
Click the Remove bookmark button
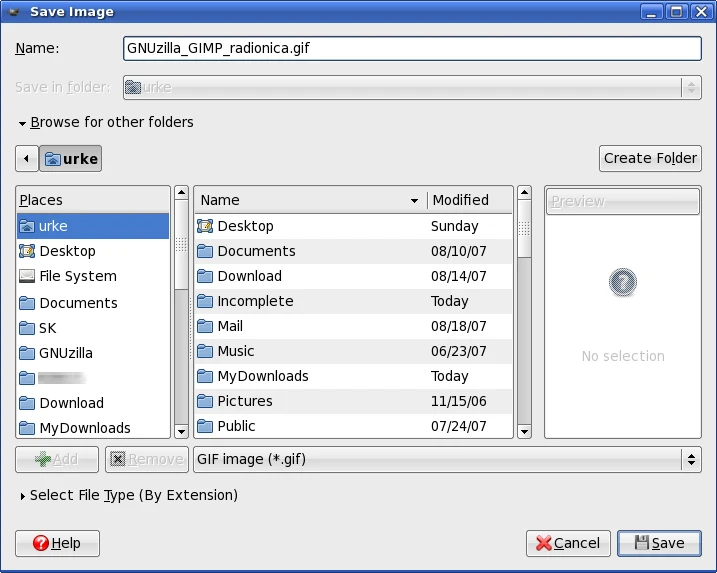147,459
